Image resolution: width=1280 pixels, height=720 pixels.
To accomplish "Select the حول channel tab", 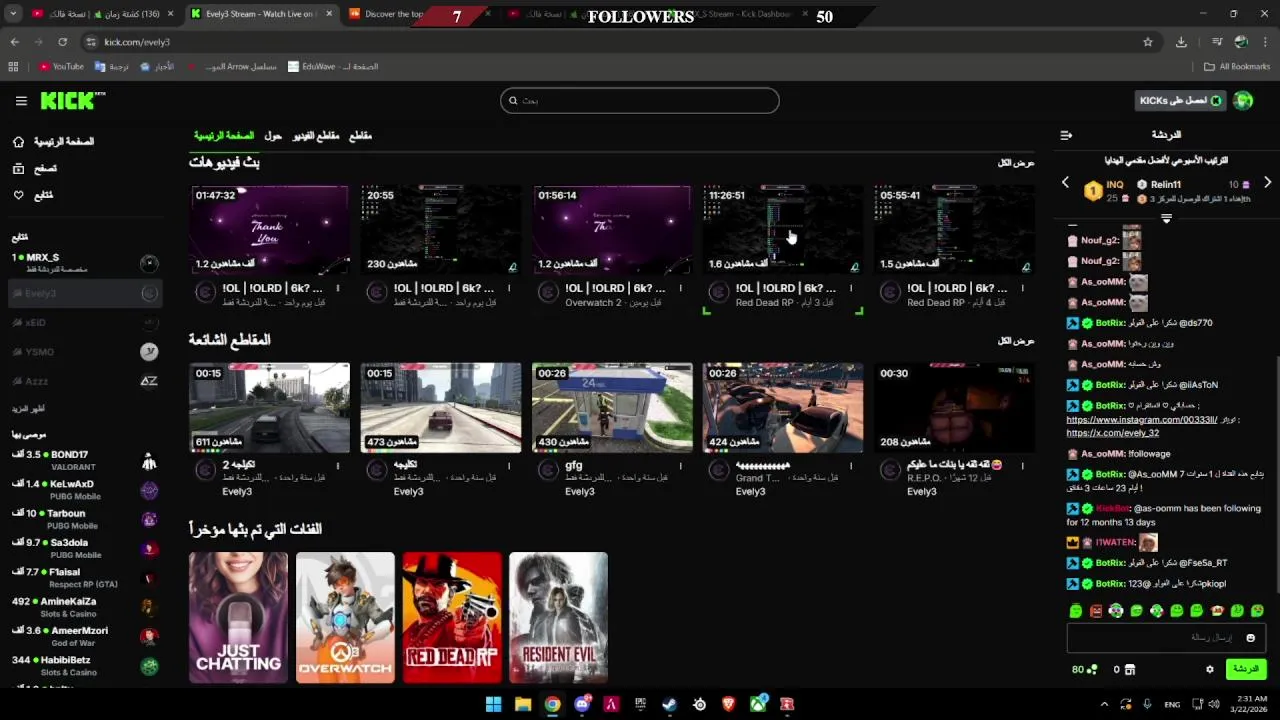I will (273, 136).
